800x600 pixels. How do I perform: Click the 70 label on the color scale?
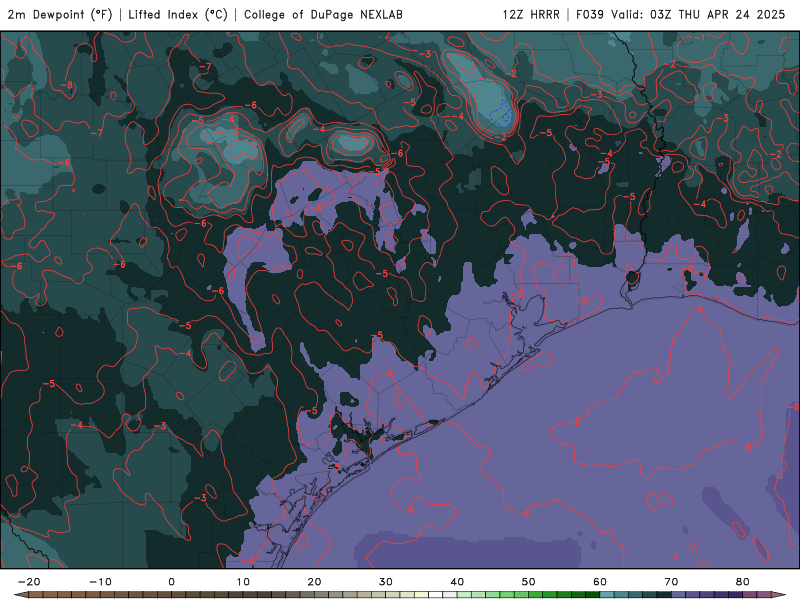[x=671, y=582]
